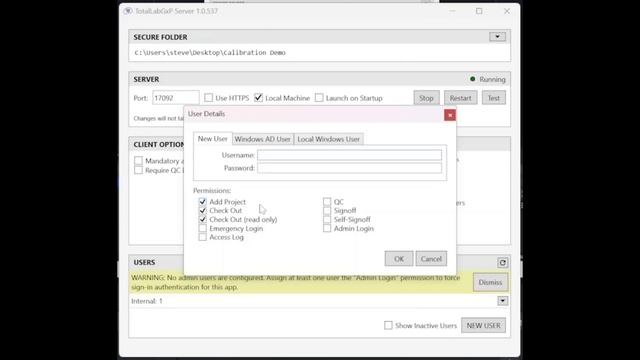Switch to the Local Windows User tab
Screen dimensions: 640x360
point(329,139)
